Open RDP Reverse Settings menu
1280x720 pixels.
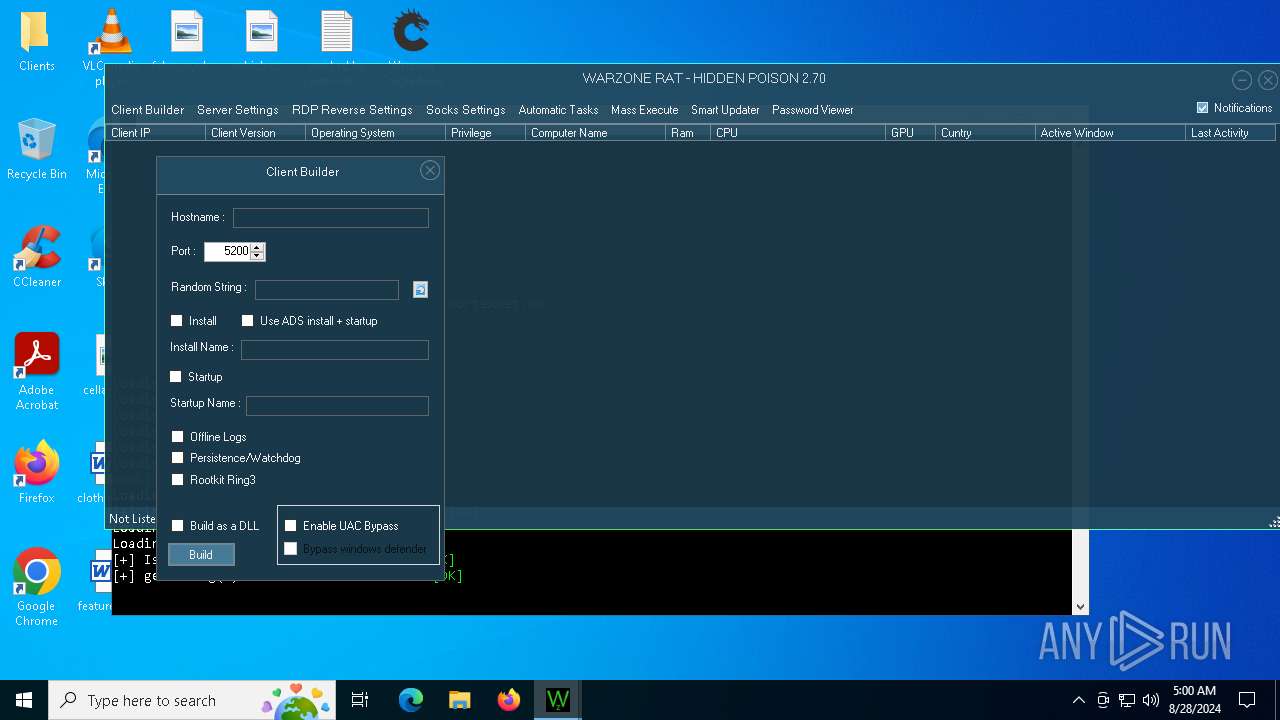(352, 110)
